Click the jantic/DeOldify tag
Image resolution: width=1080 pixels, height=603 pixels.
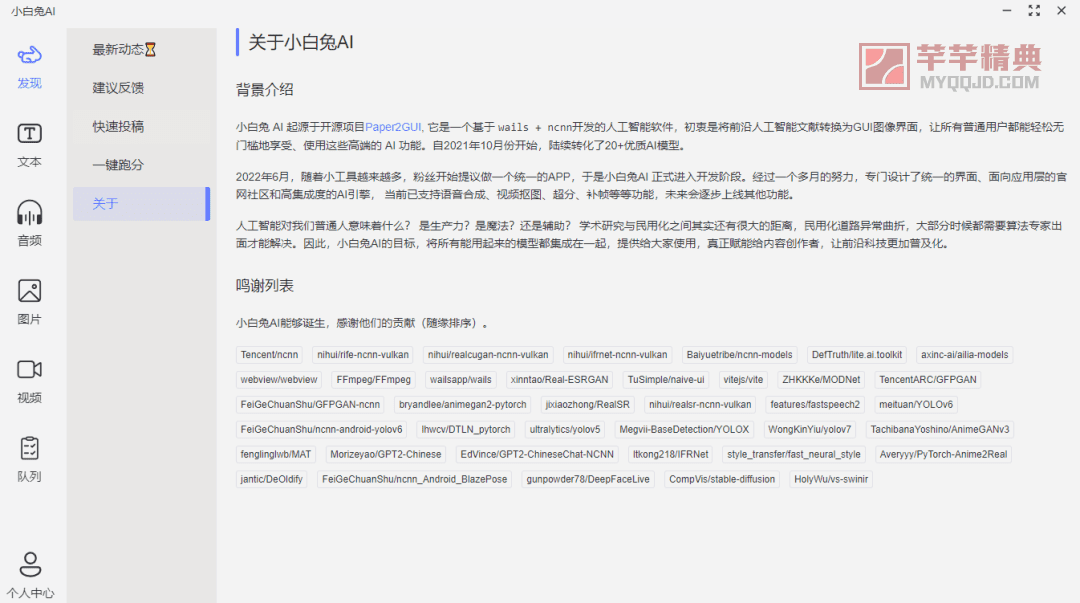click(x=271, y=479)
